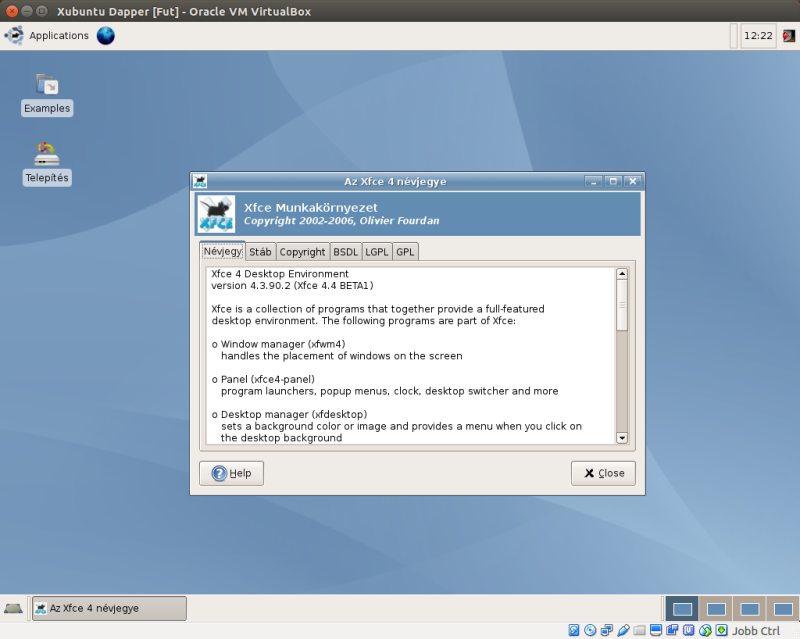This screenshot has height=639, width=800.
Task: Click the show desktop icon in bottom panel
Action: tap(13, 608)
